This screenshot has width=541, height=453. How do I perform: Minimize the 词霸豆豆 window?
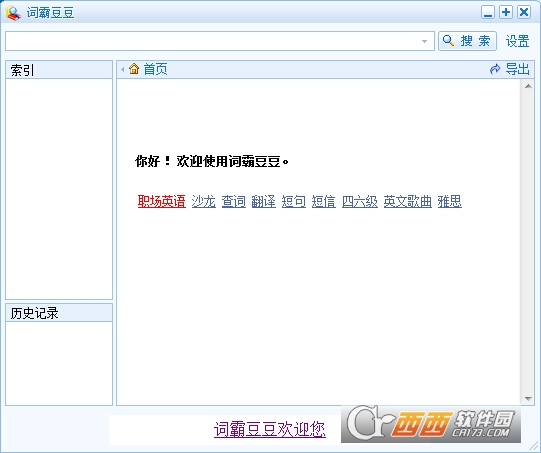pyautogui.click(x=488, y=13)
